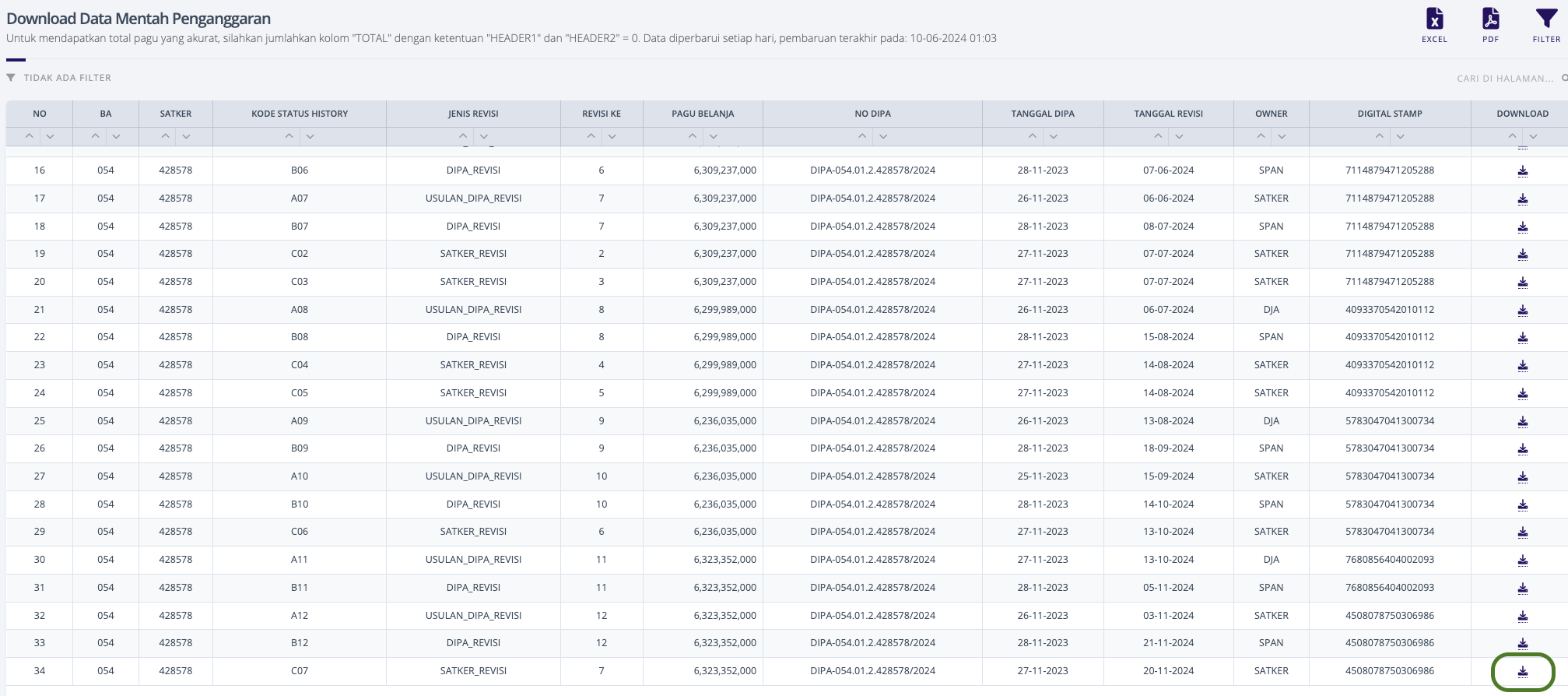Sort PAGU BELANJA descending

(x=714, y=136)
